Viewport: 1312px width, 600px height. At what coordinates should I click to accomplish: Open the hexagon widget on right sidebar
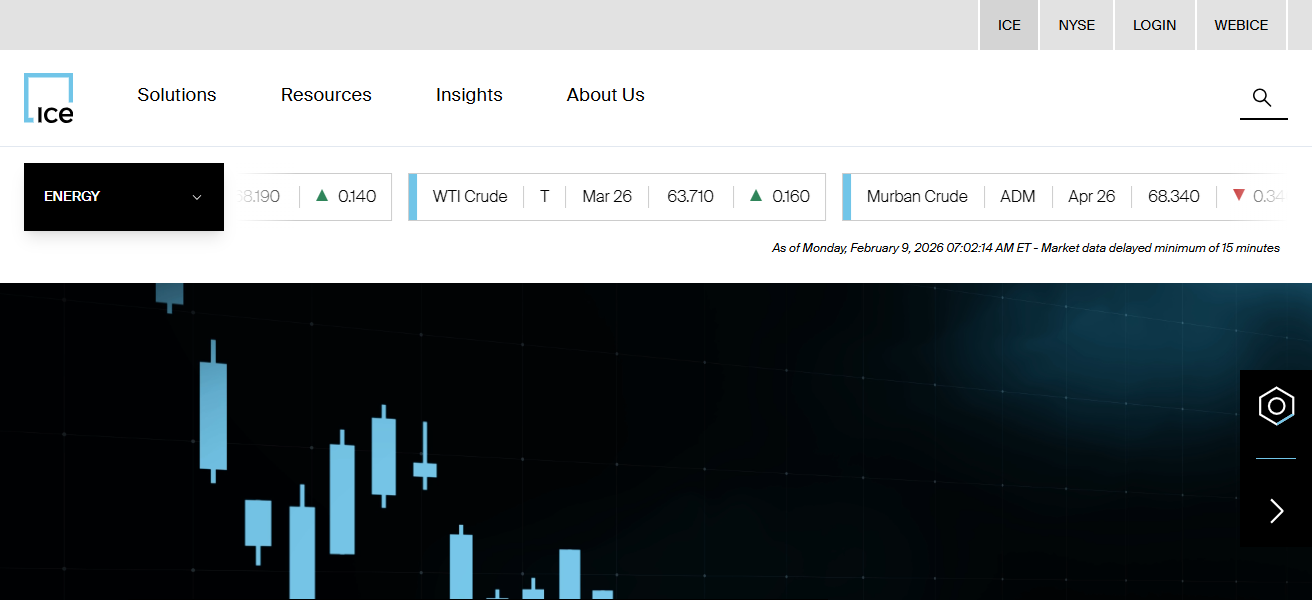tap(1275, 406)
